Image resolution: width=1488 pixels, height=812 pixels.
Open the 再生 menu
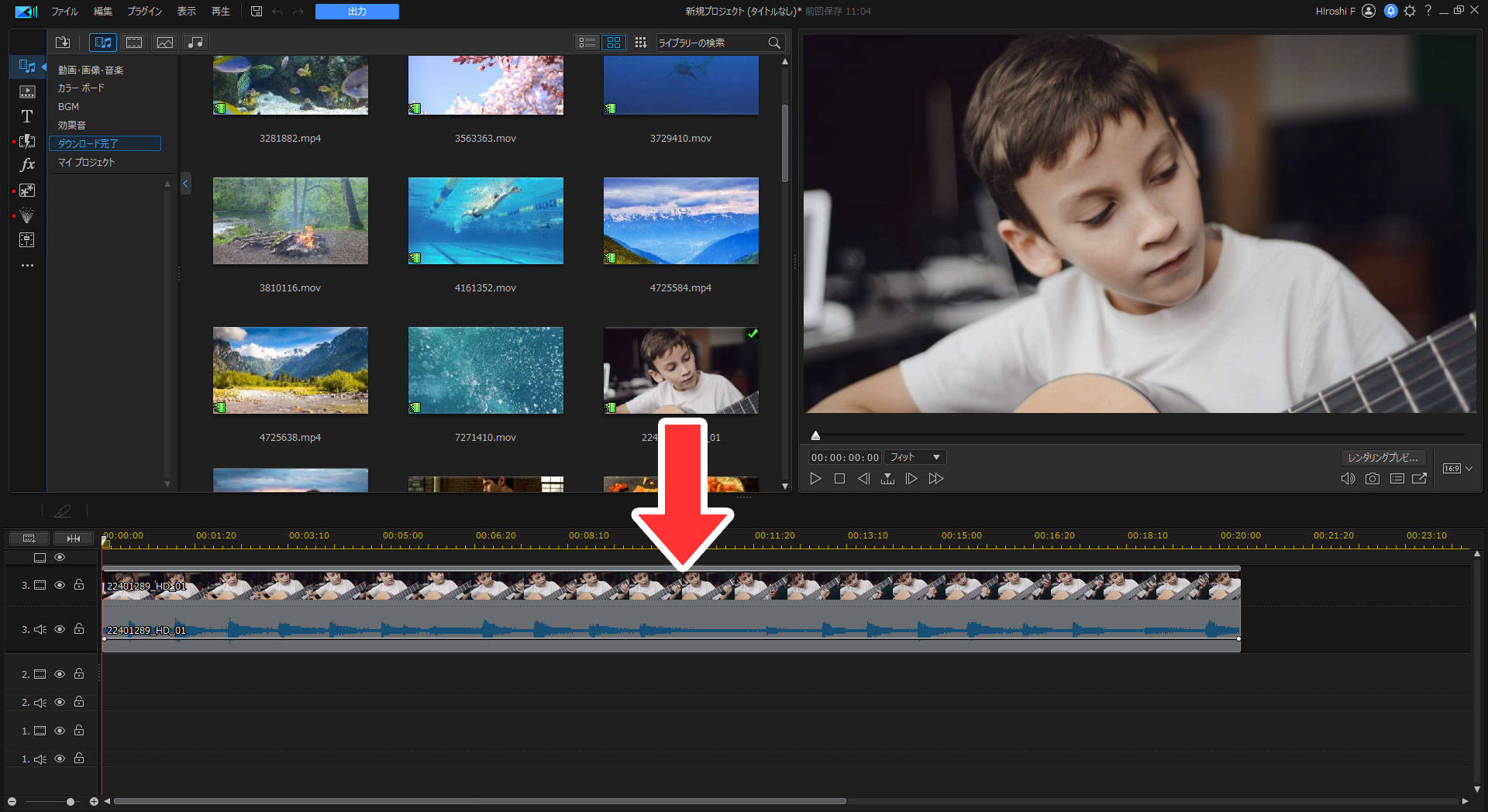click(x=221, y=12)
